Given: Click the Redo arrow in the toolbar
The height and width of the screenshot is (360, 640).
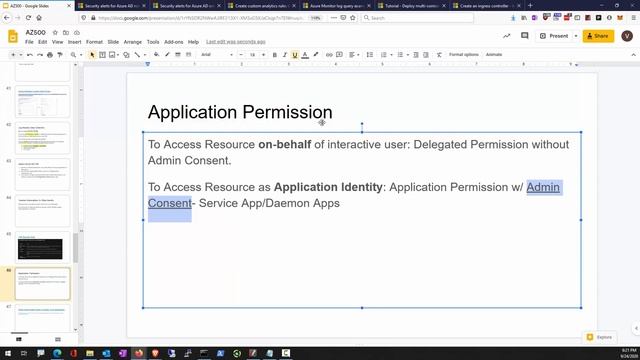Looking at the screenshot, I should pyautogui.click(x=40, y=55).
